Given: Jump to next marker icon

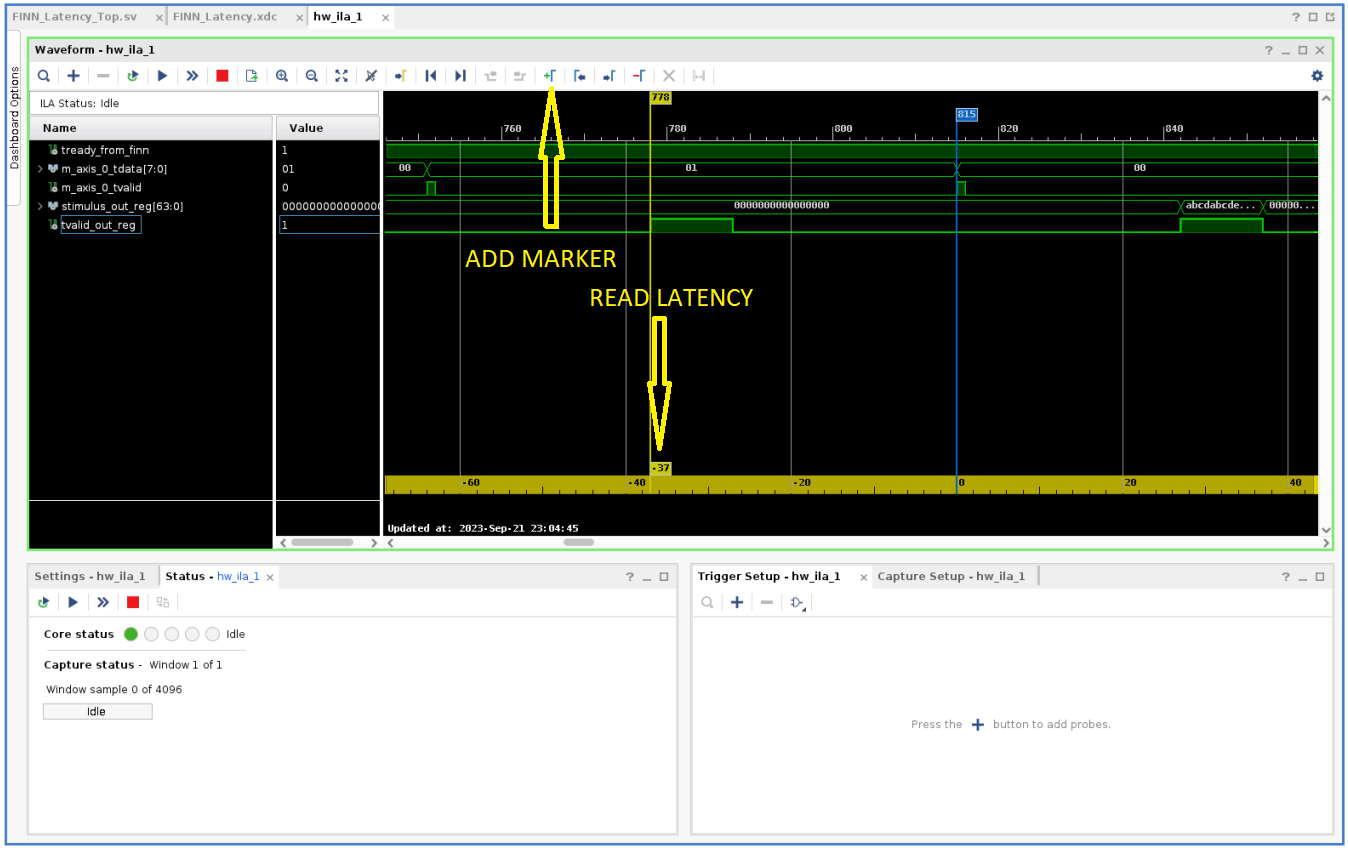Looking at the screenshot, I should coord(609,76).
